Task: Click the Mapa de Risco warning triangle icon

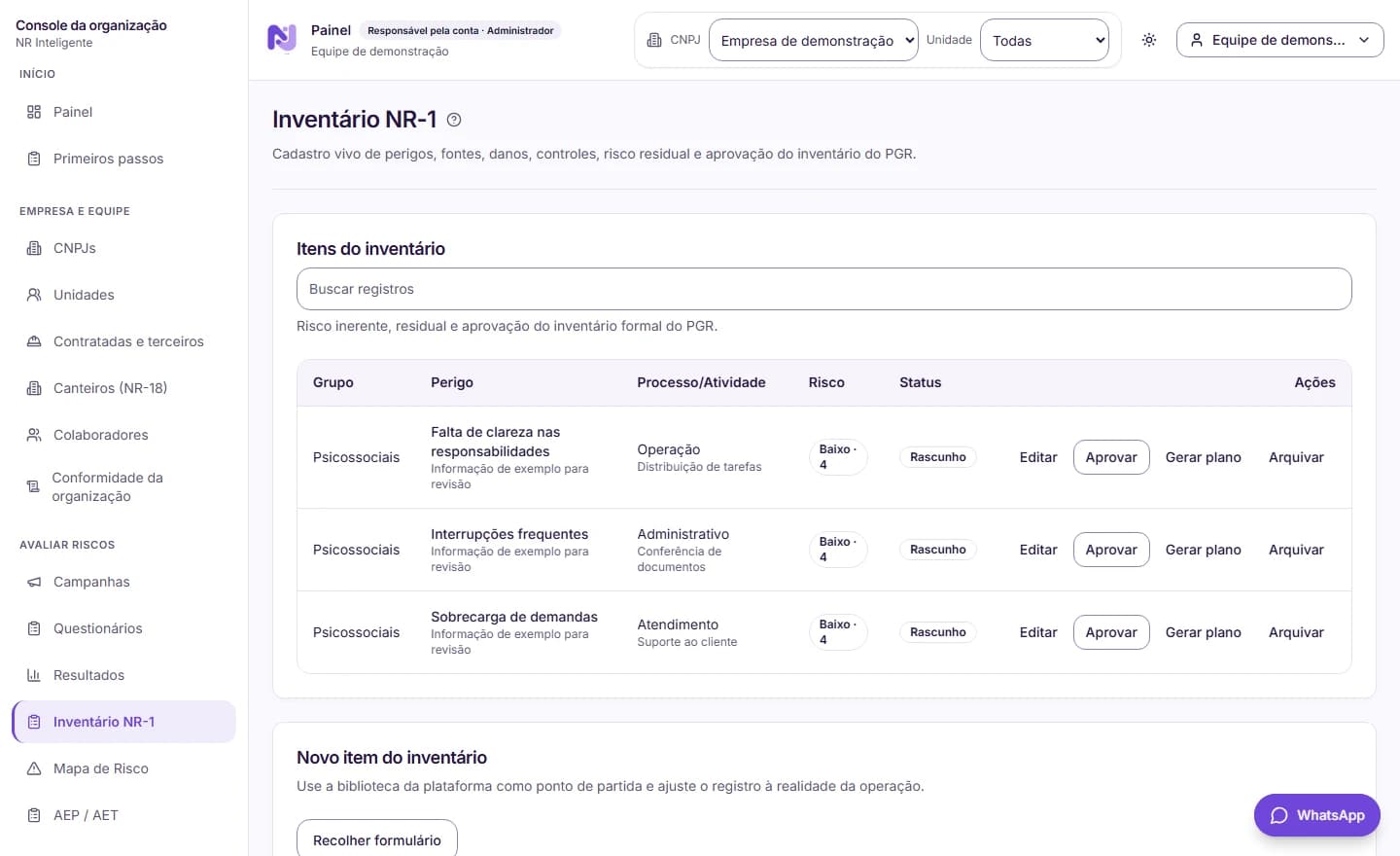Action: coord(34,768)
